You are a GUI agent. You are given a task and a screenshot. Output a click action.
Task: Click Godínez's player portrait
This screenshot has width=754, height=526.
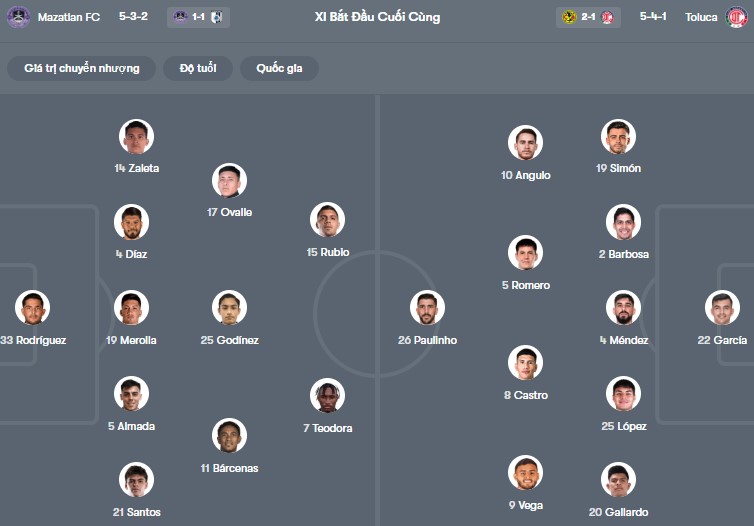pyautogui.click(x=229, y=308)
